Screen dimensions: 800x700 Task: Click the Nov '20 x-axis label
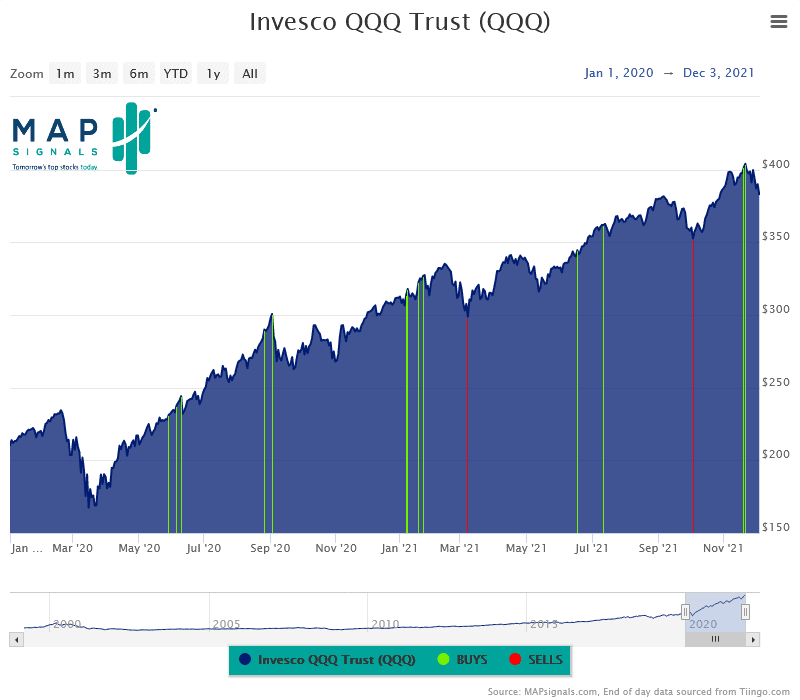pos(336,548)
